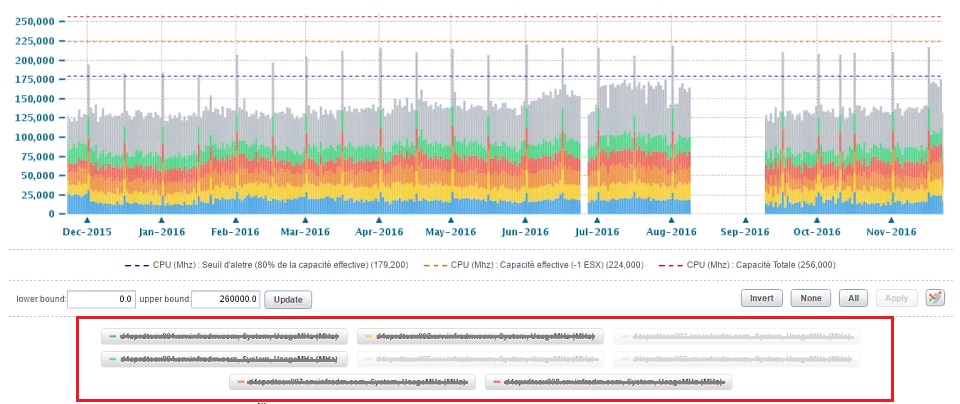Select All series button
Image resolution: width=960 pixels, height=404 pixels.
pos(853,298)
